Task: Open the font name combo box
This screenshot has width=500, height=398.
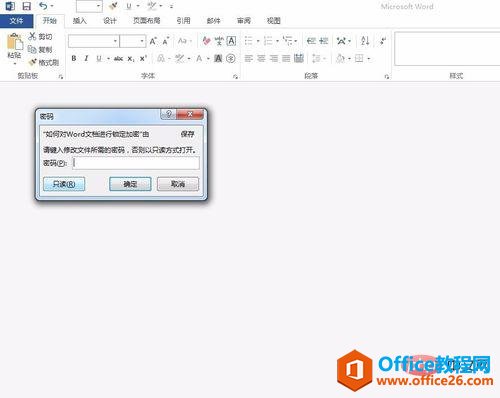Action: click(x=94, y=41)
